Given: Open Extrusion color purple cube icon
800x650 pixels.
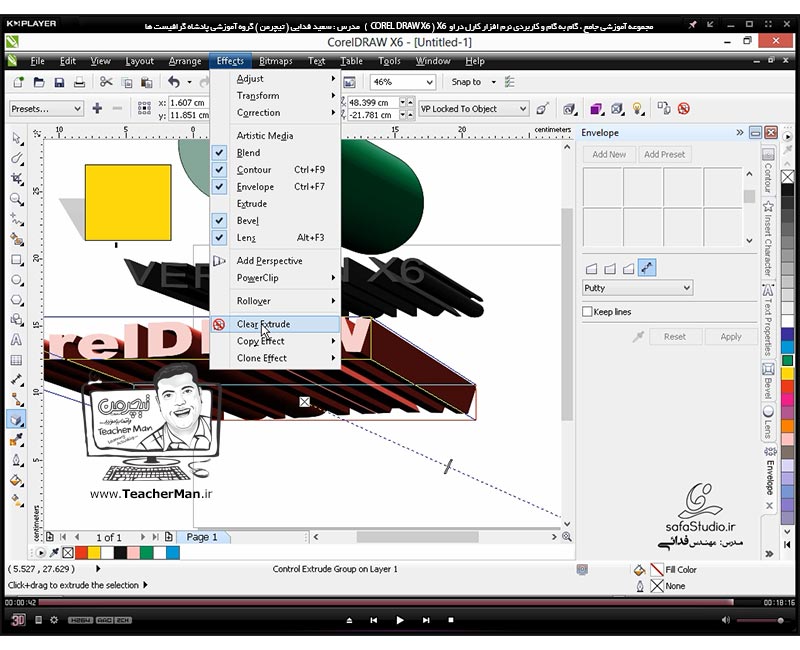Looking at the screenshot, I should [x=596, y=109].
